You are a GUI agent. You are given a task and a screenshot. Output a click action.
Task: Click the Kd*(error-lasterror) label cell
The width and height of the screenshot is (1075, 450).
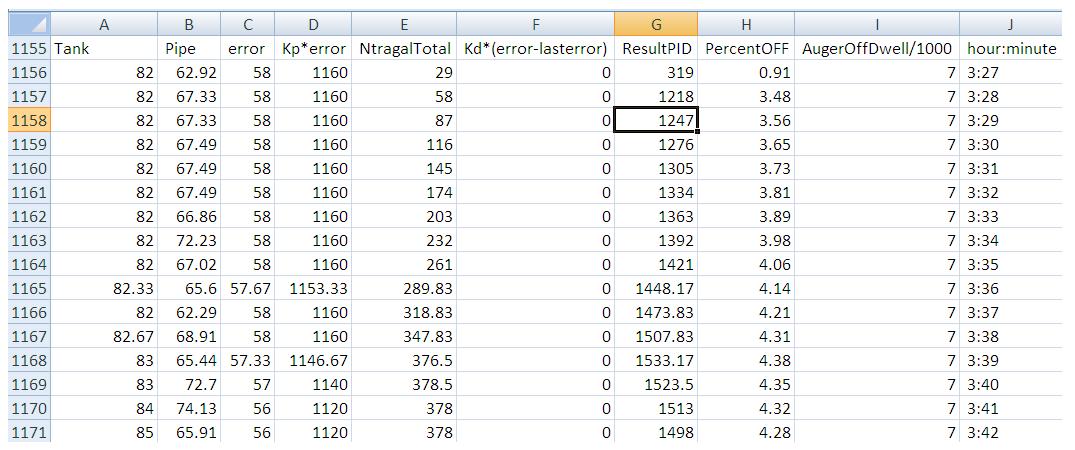tap(536, 48)
